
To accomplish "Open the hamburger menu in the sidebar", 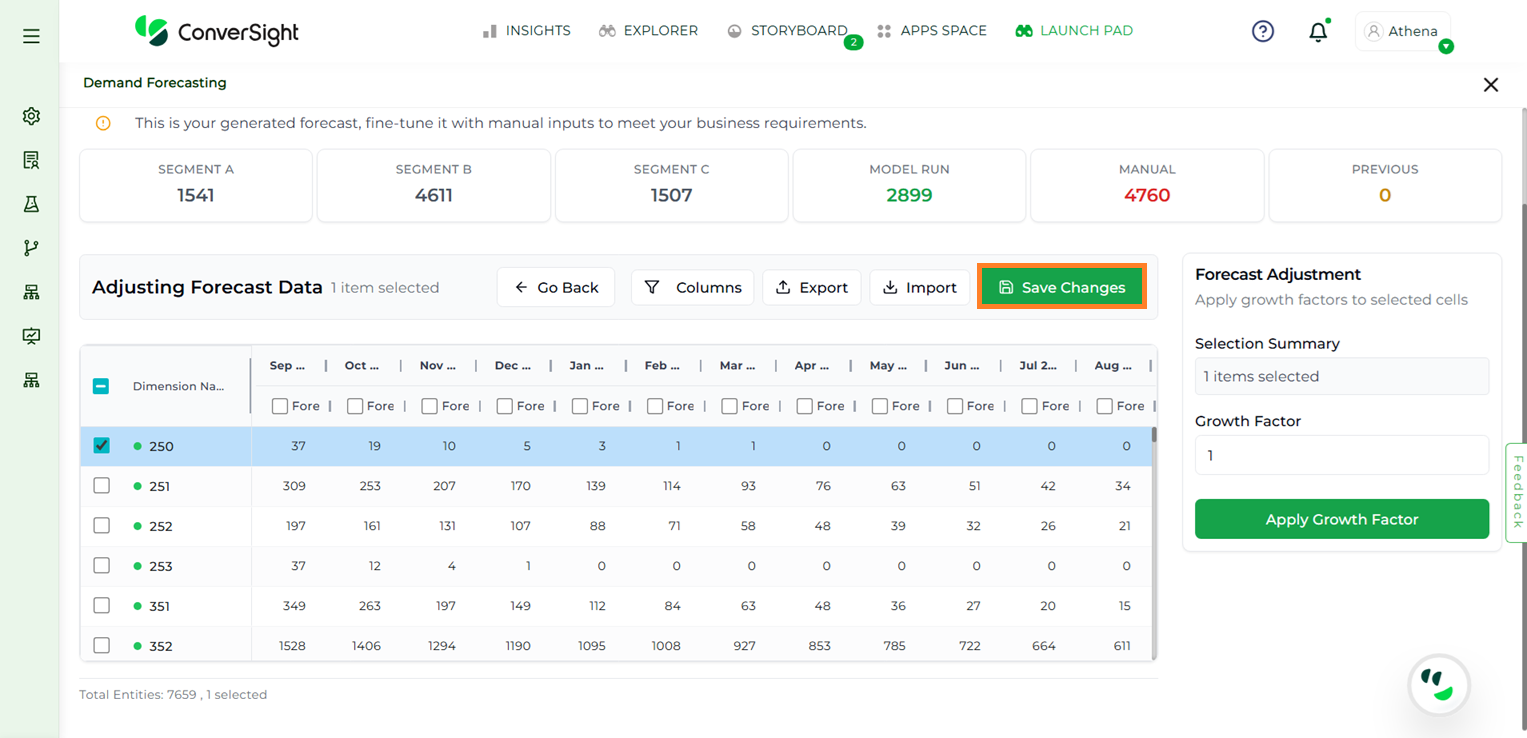I will [x=31, y=36].
